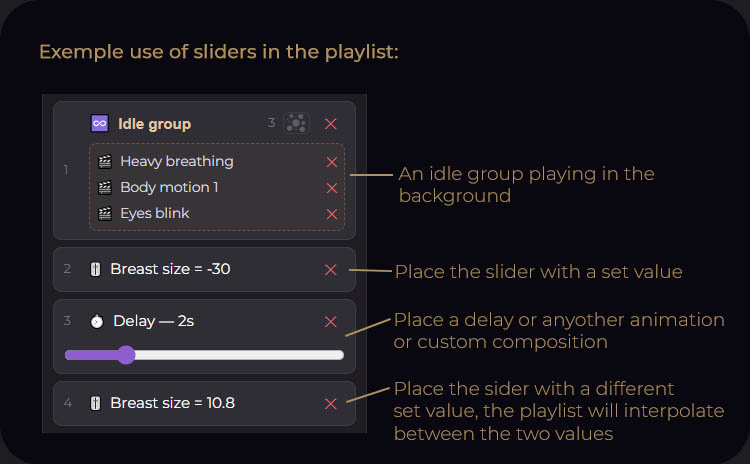Click the slider icon of Breast size = -30

coord(96,269)
